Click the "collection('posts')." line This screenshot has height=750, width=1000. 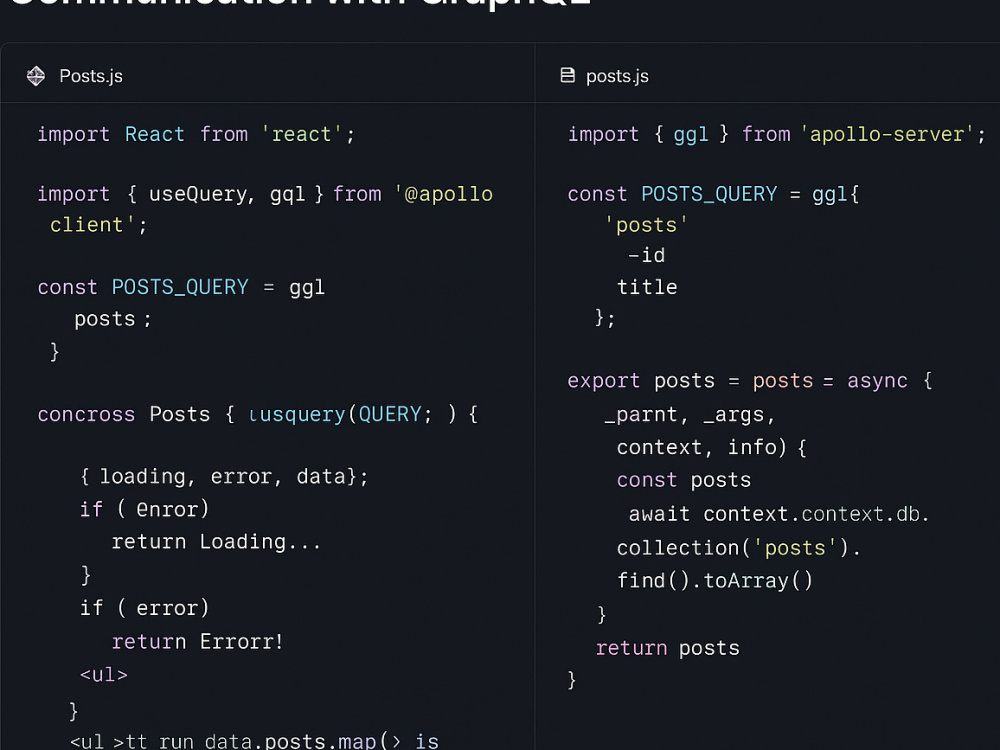(739, 548)
